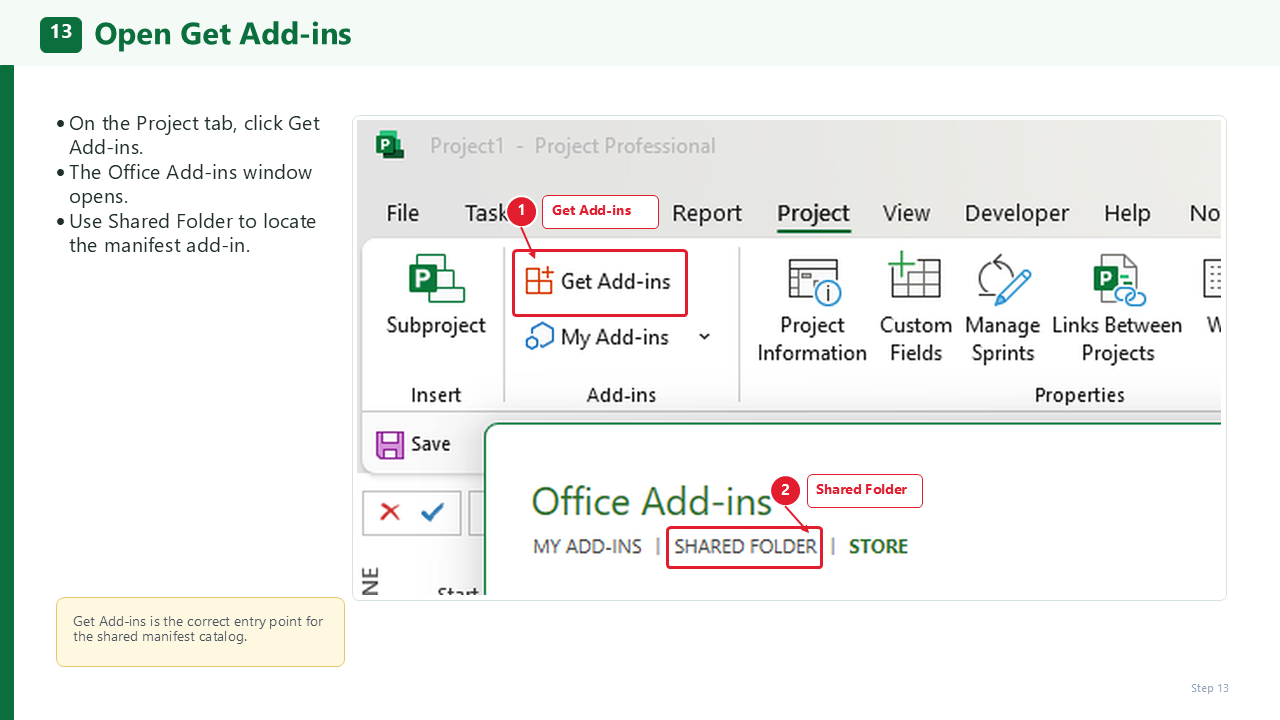Select MY ADD-INS in Office Add-ins
Image resolution: width=1280 pixels, height=720 pixels.
point(588,547)
